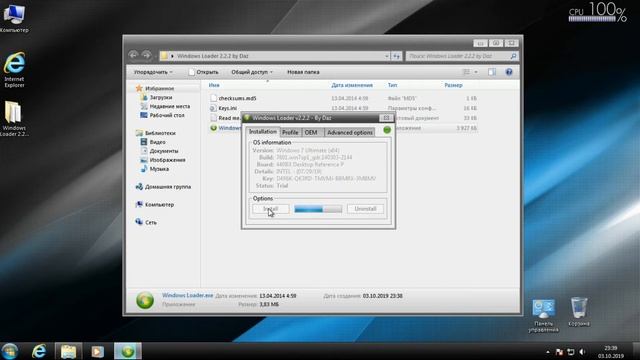Open the network tray icon

click(x=571, y=352)
